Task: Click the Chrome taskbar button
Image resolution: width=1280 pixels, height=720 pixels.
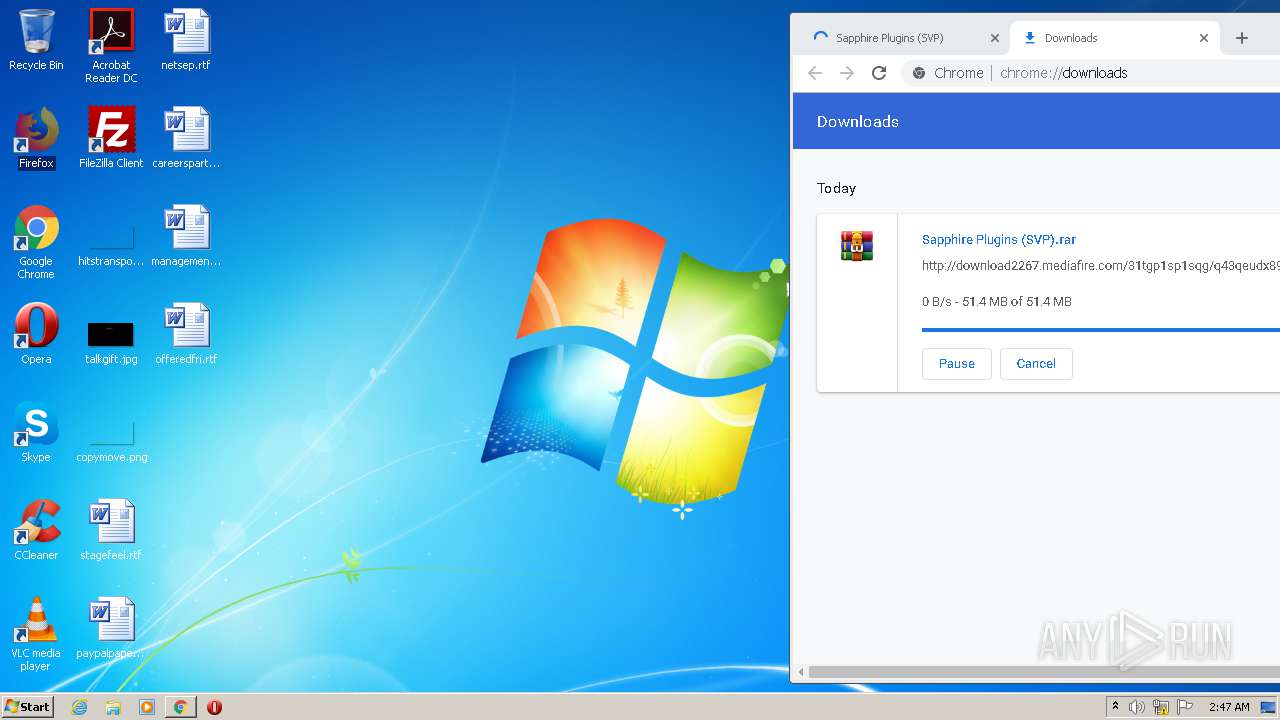Action: 180,707
